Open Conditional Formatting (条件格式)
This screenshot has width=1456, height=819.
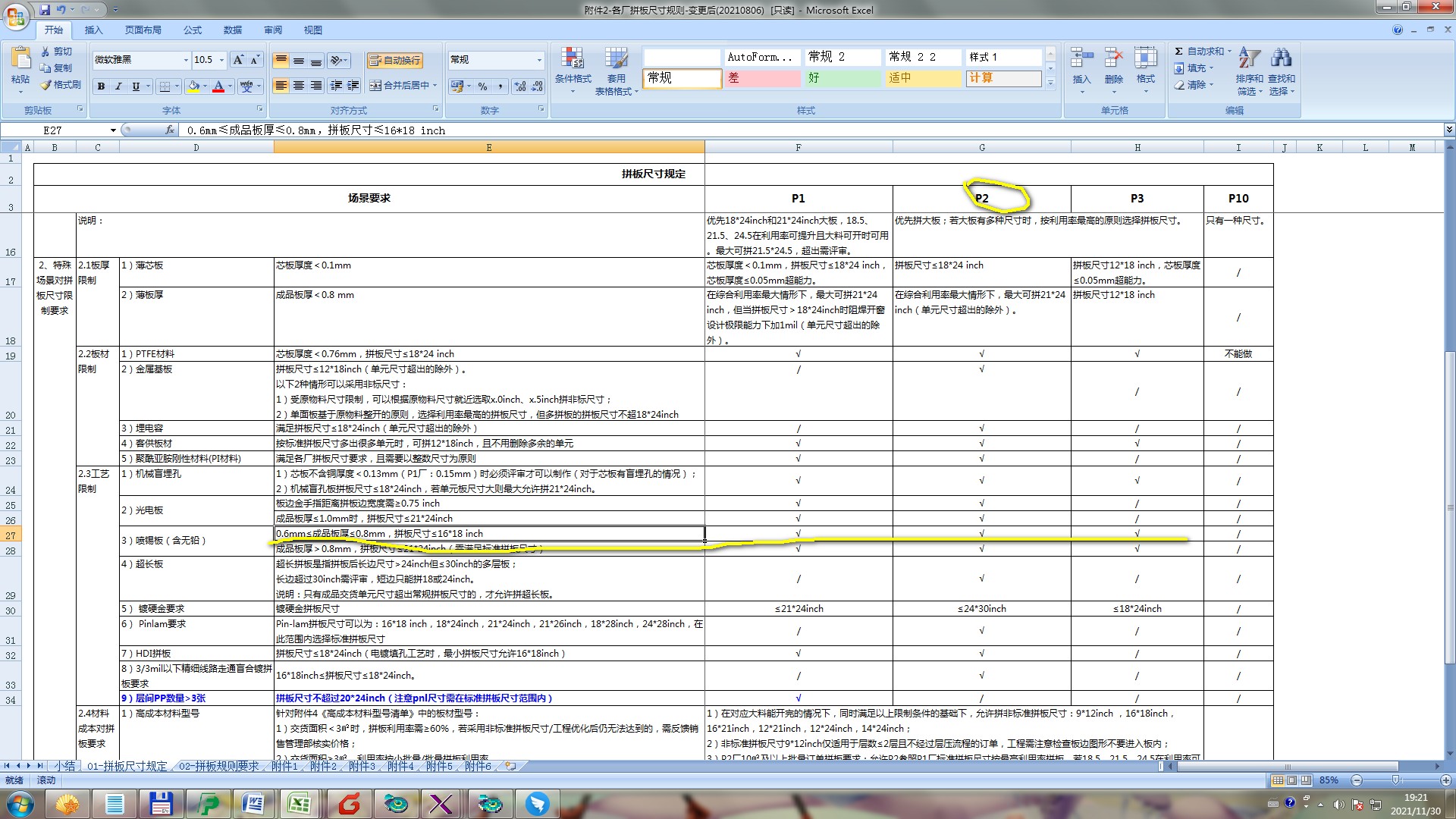573,67
